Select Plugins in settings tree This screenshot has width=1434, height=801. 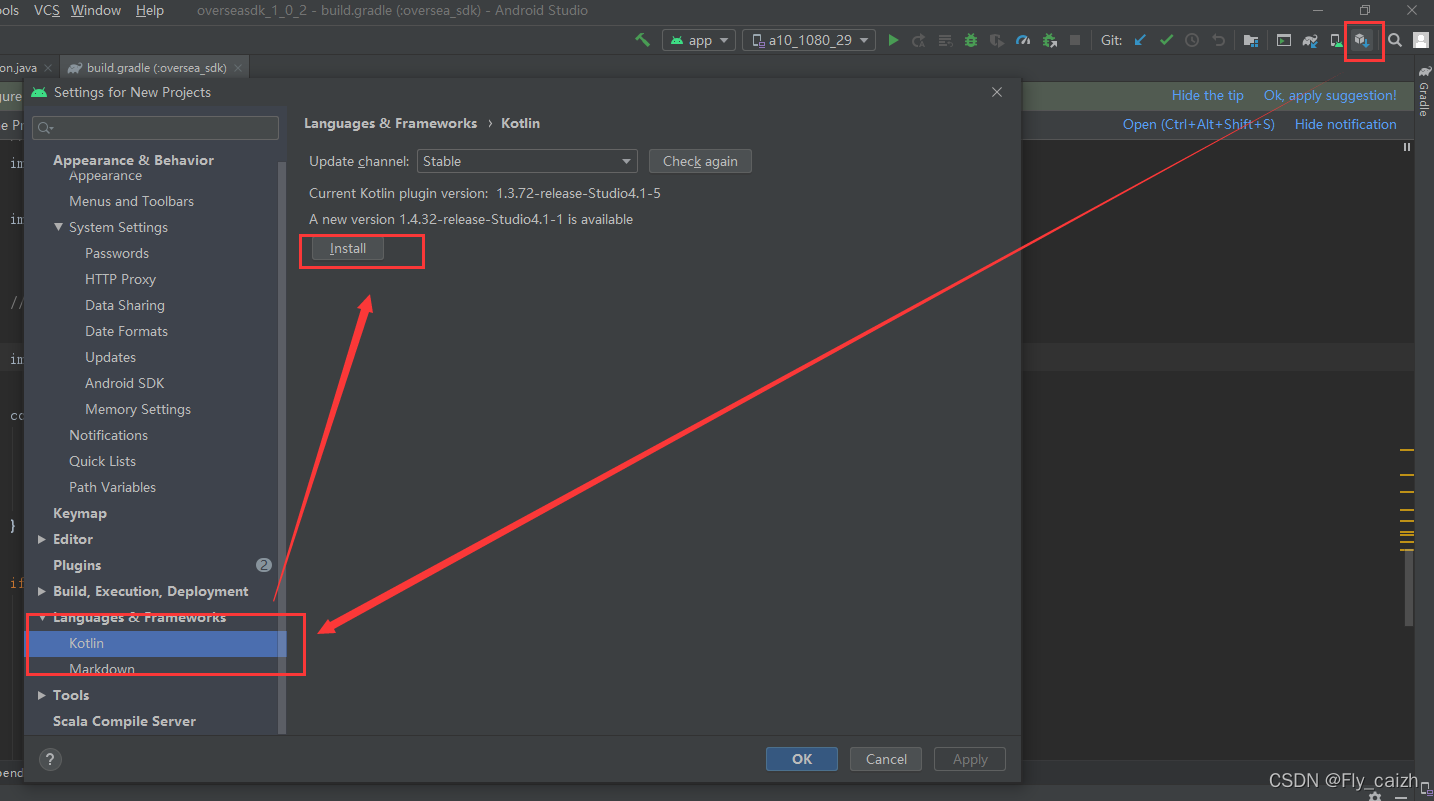77,565
